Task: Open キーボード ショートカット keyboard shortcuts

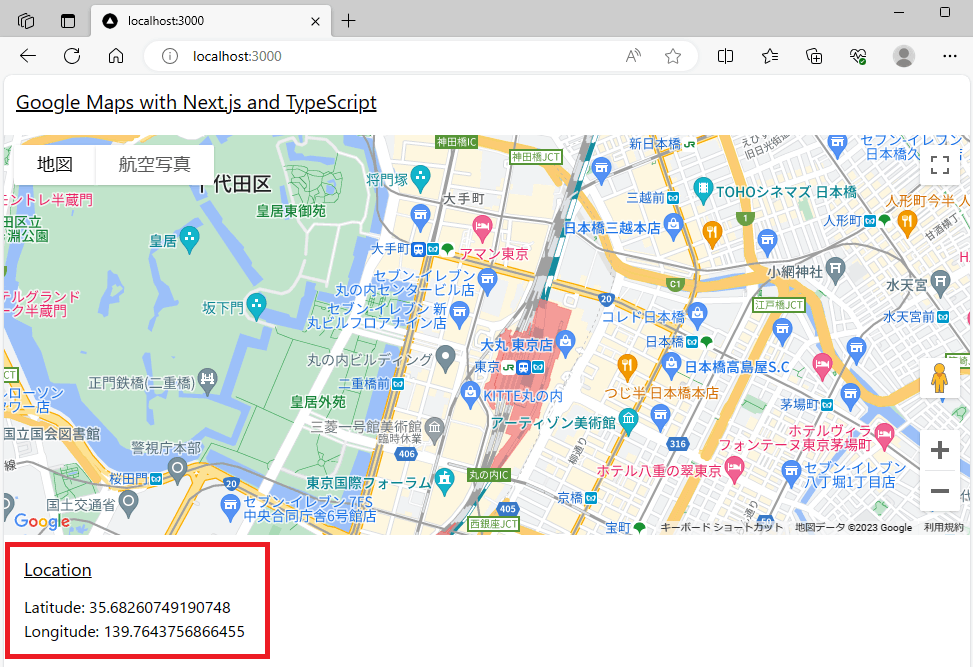Action: point(721,527)
